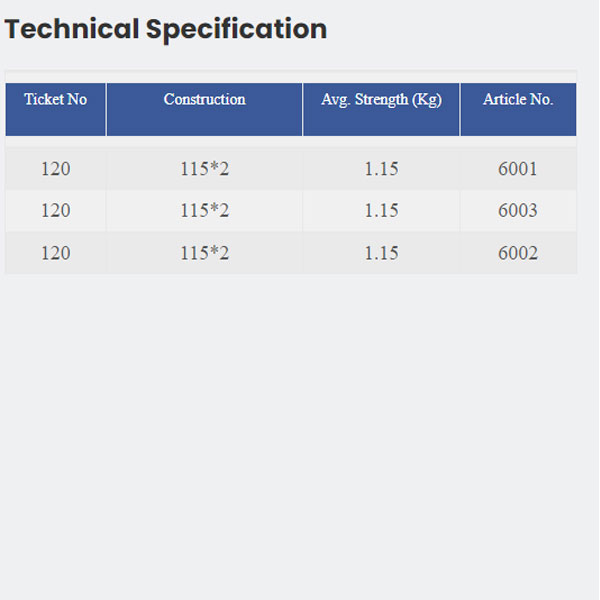Select construction 115*2 in first row
This screenshot has height=600, width=600.
(x=204, y=169)
